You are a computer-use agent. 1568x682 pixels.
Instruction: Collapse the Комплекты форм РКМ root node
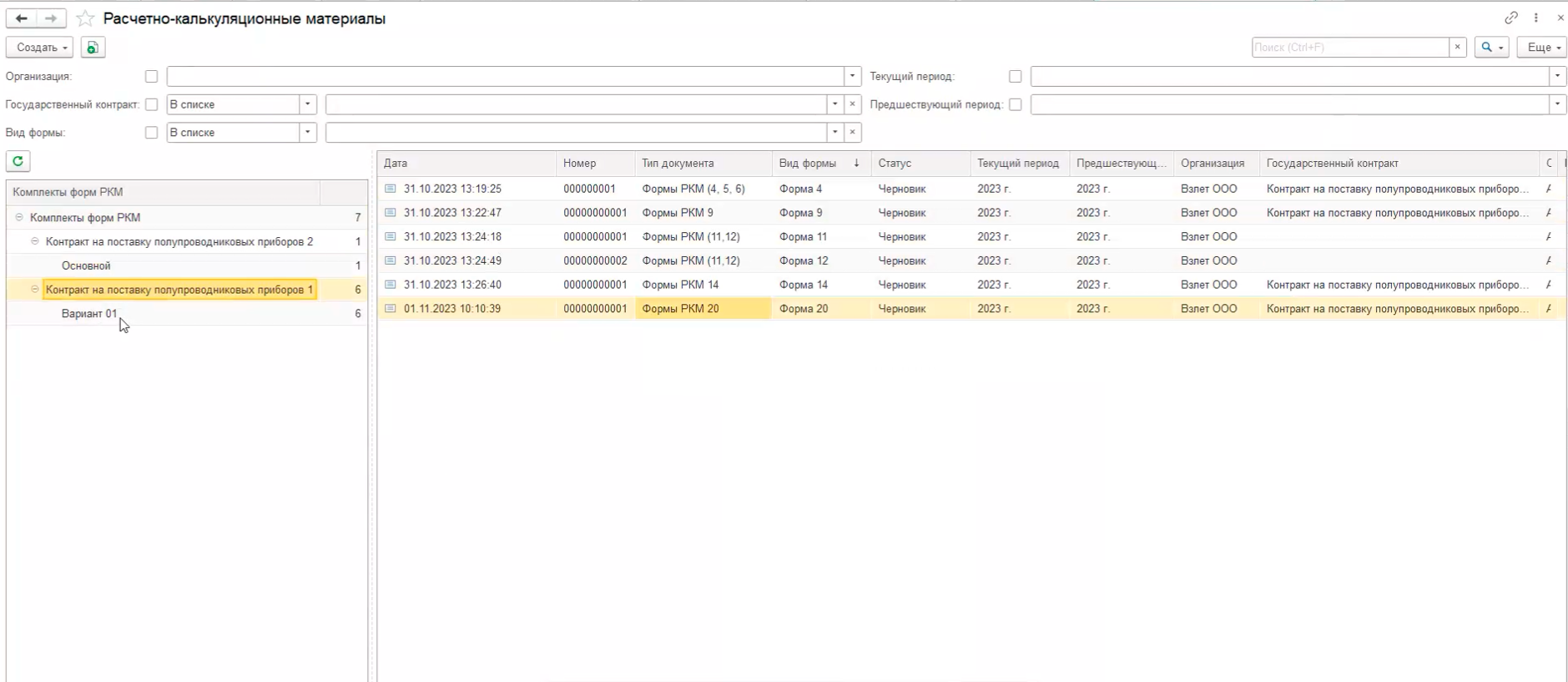[19, 218]
